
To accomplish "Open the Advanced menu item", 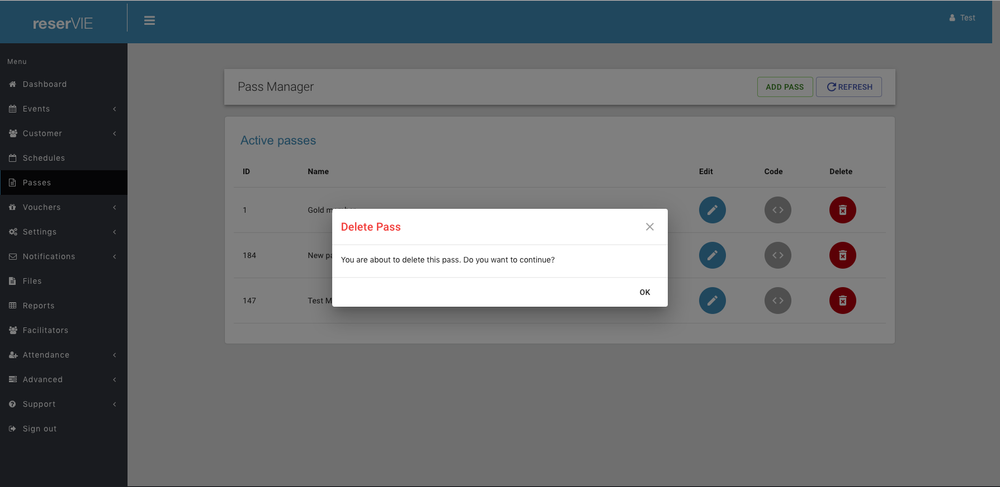I will pyautogui.click(x=64, y=379).
